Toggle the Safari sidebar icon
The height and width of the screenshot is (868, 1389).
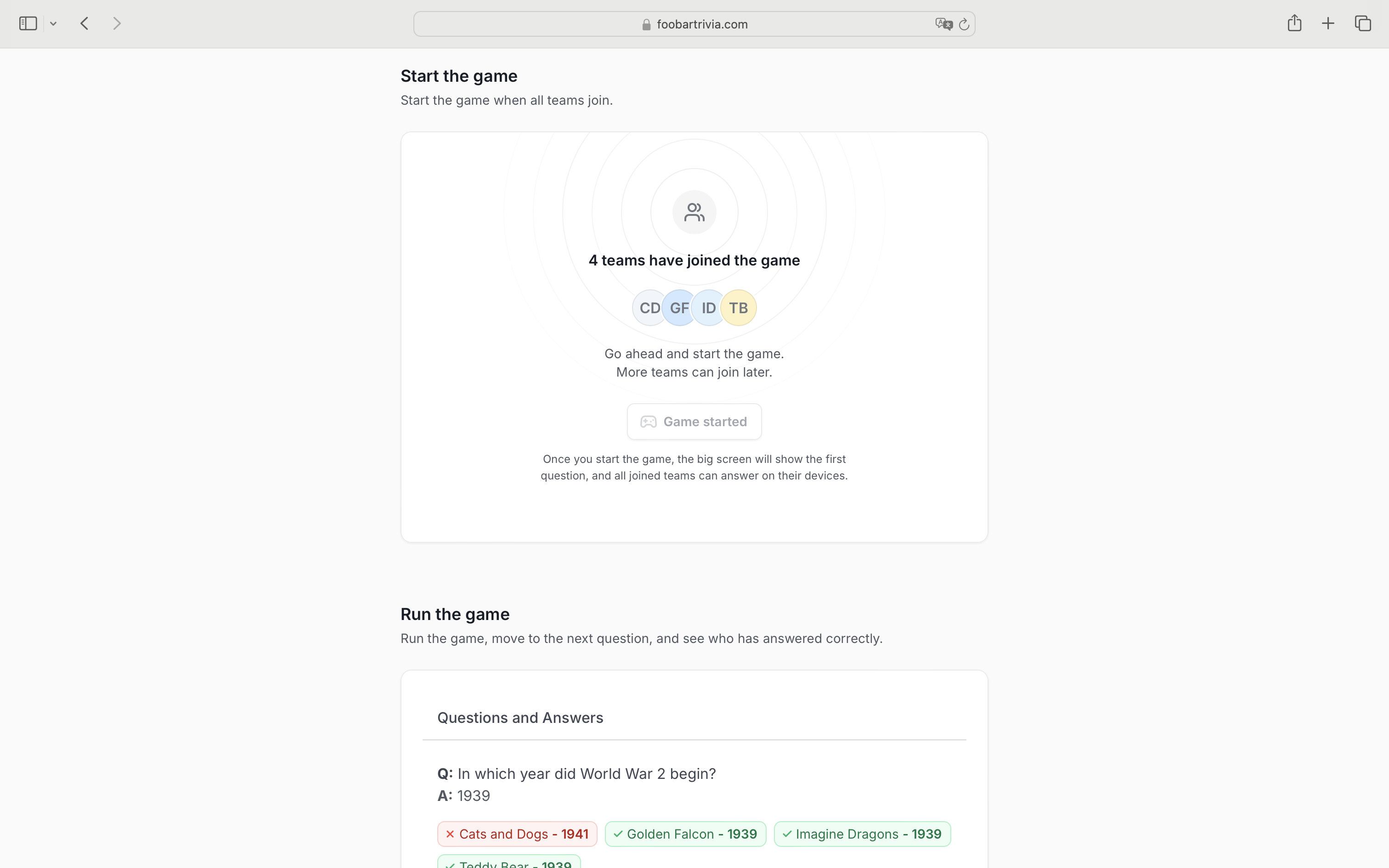[x=28, y=23]
